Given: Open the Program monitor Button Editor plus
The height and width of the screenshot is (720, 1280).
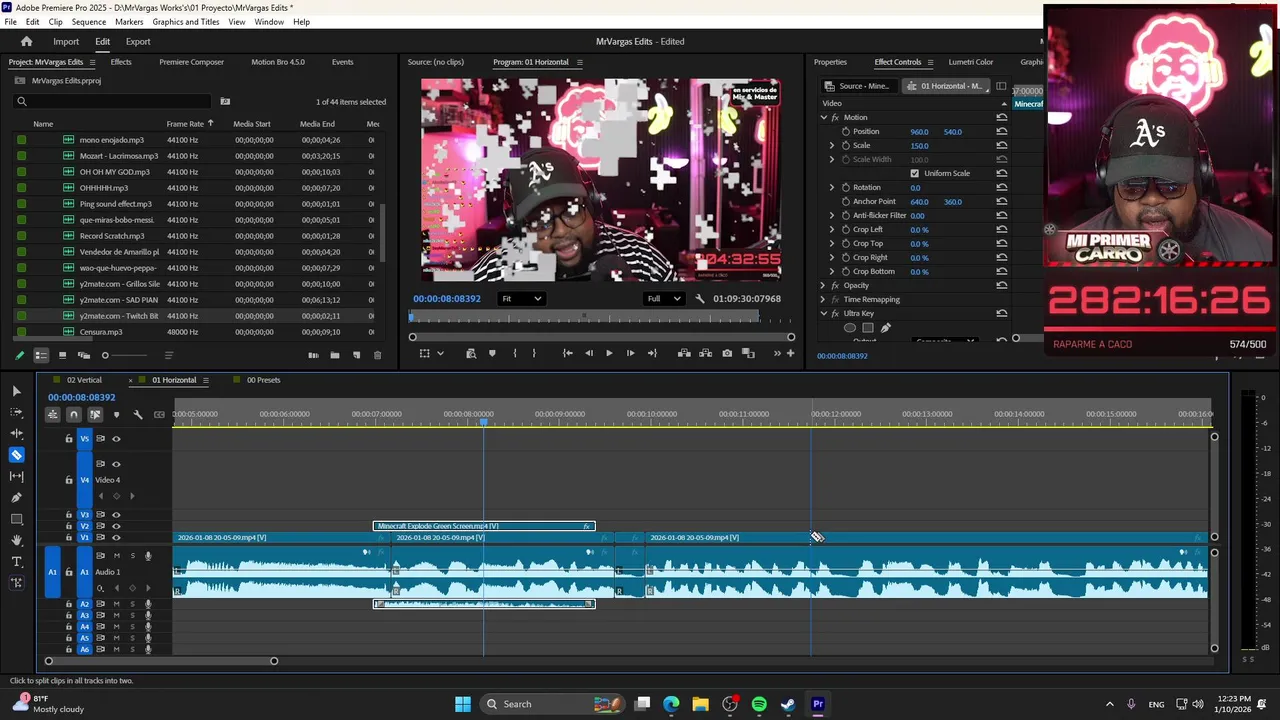Looking at the screenshot, I should click(790, 353).
